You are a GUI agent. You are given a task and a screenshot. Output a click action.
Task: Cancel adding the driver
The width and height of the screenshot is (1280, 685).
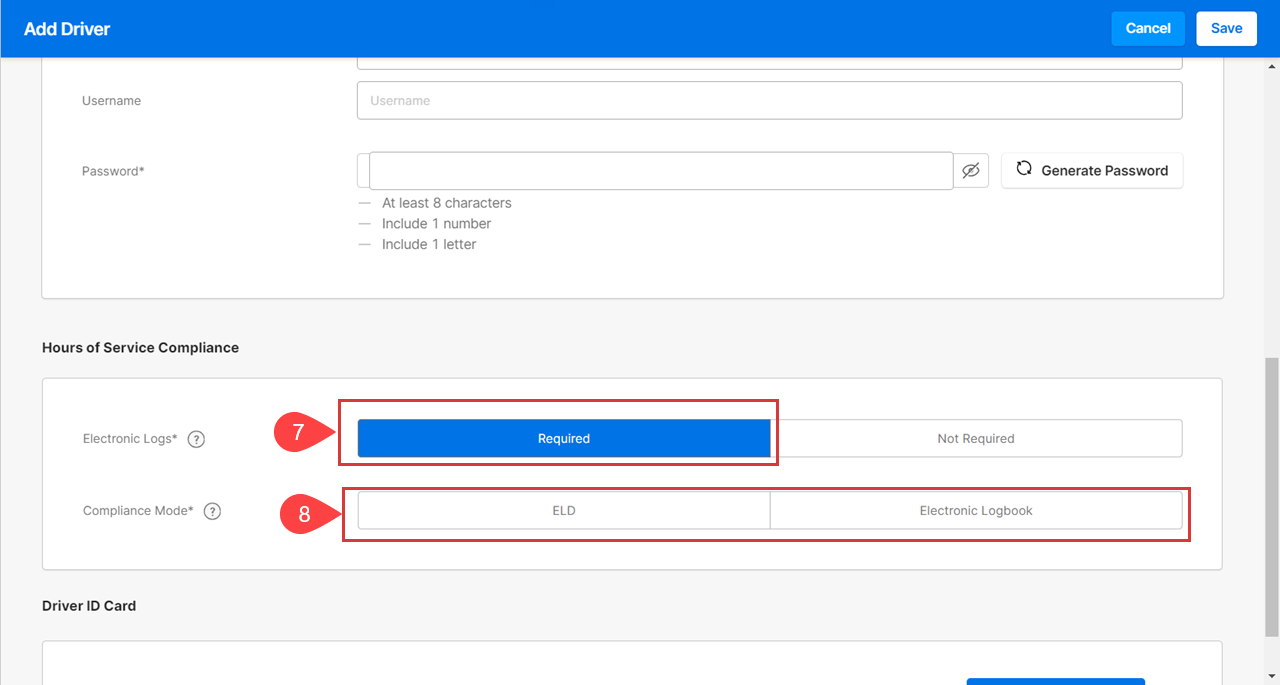tap(1148, 29)
